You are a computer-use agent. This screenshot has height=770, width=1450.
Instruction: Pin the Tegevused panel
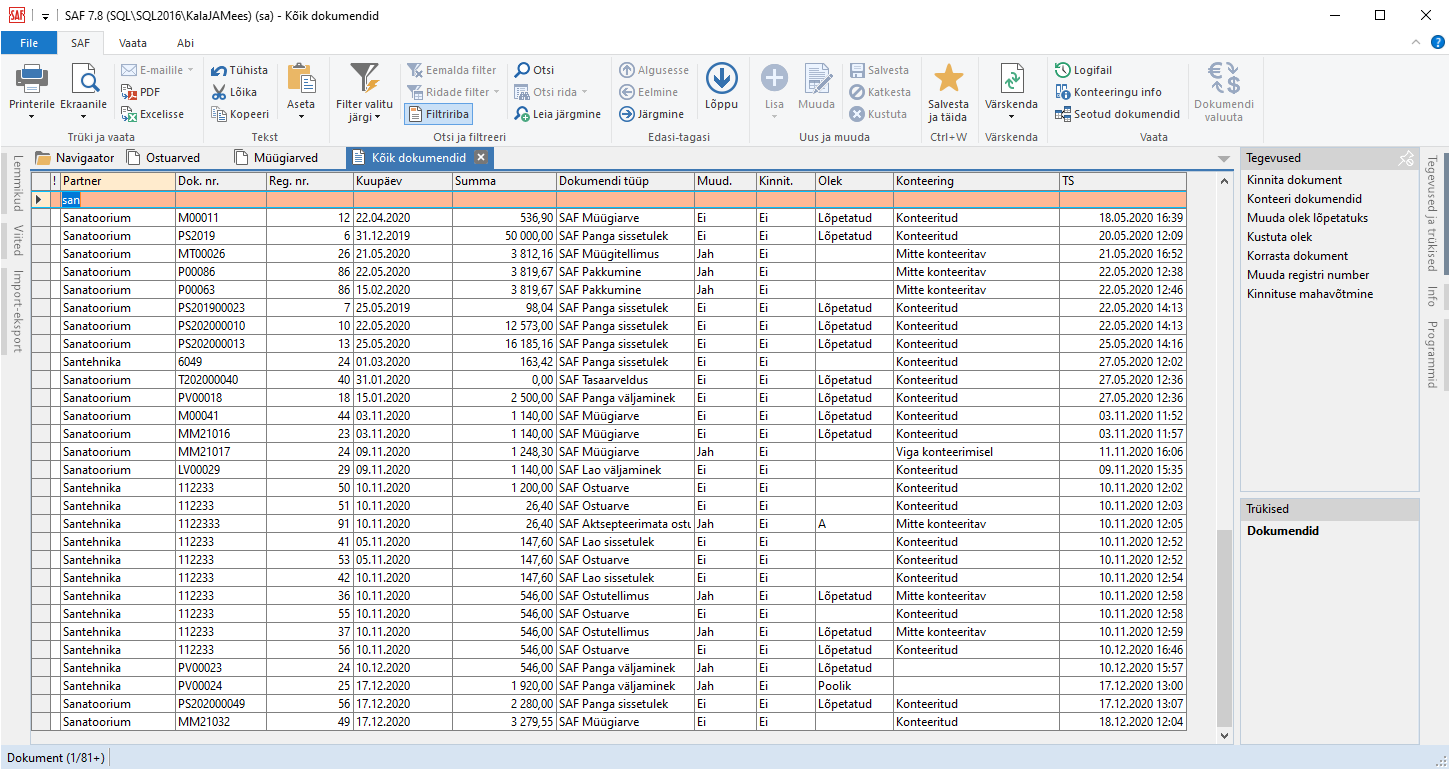[x=1406, y=158]
